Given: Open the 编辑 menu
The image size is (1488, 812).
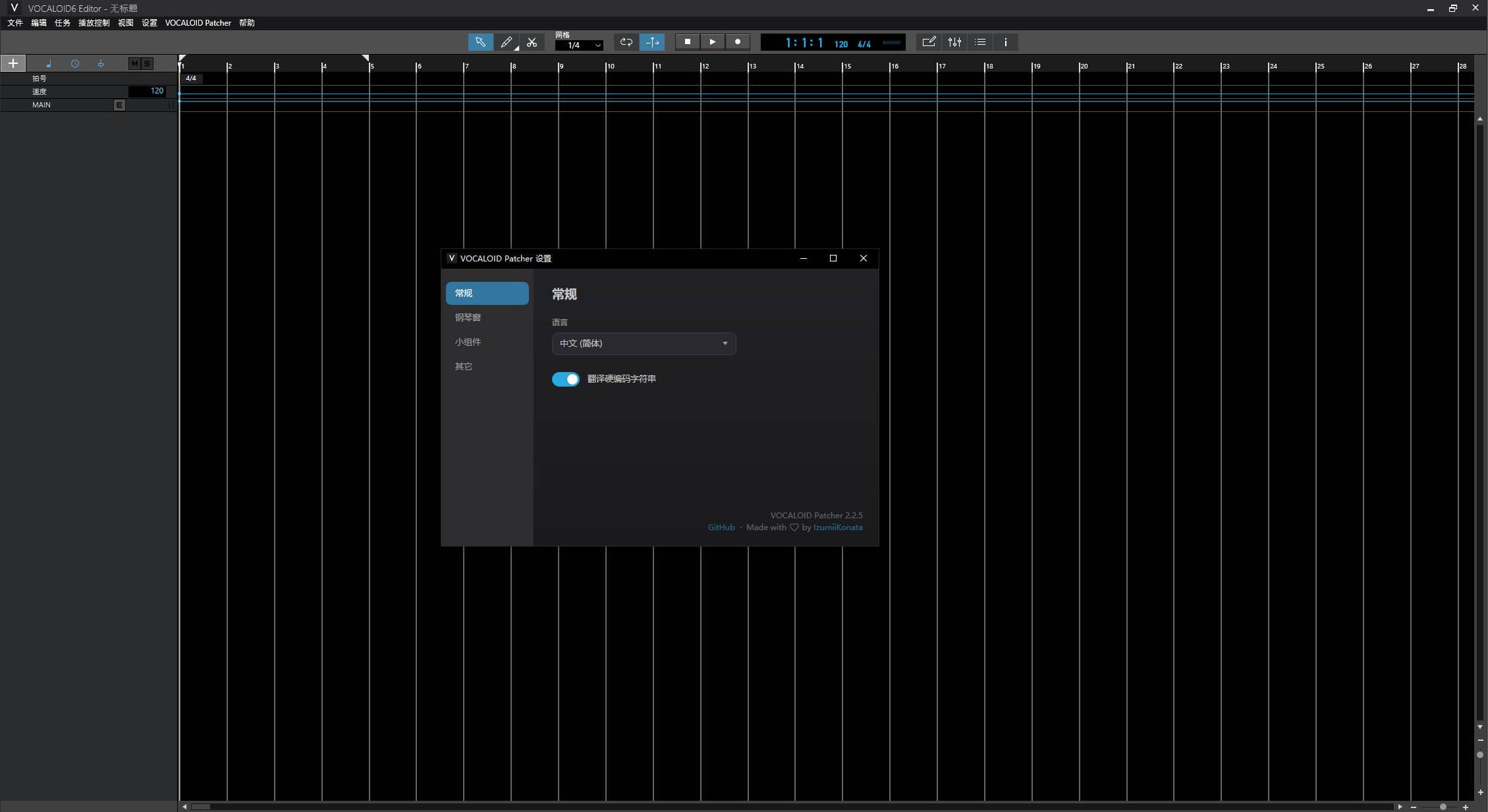Looking at the screenshot, I should [x=39, y=23].
